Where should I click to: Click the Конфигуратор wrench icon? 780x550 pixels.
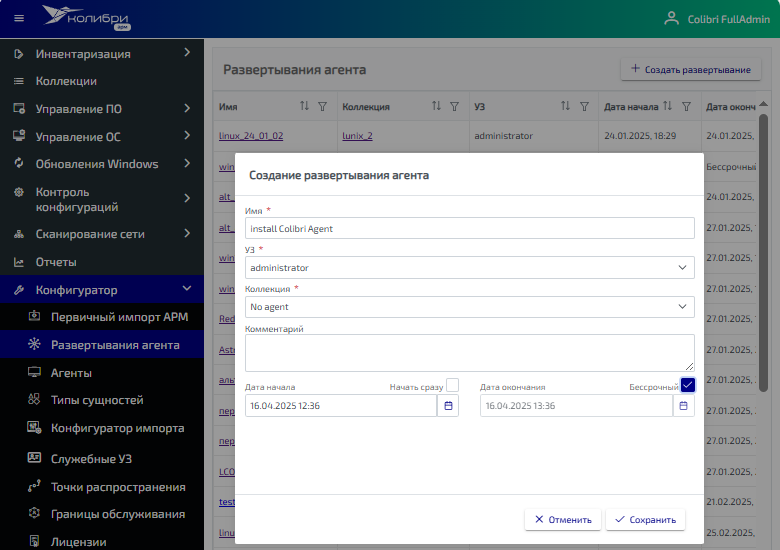click(19, 290)
